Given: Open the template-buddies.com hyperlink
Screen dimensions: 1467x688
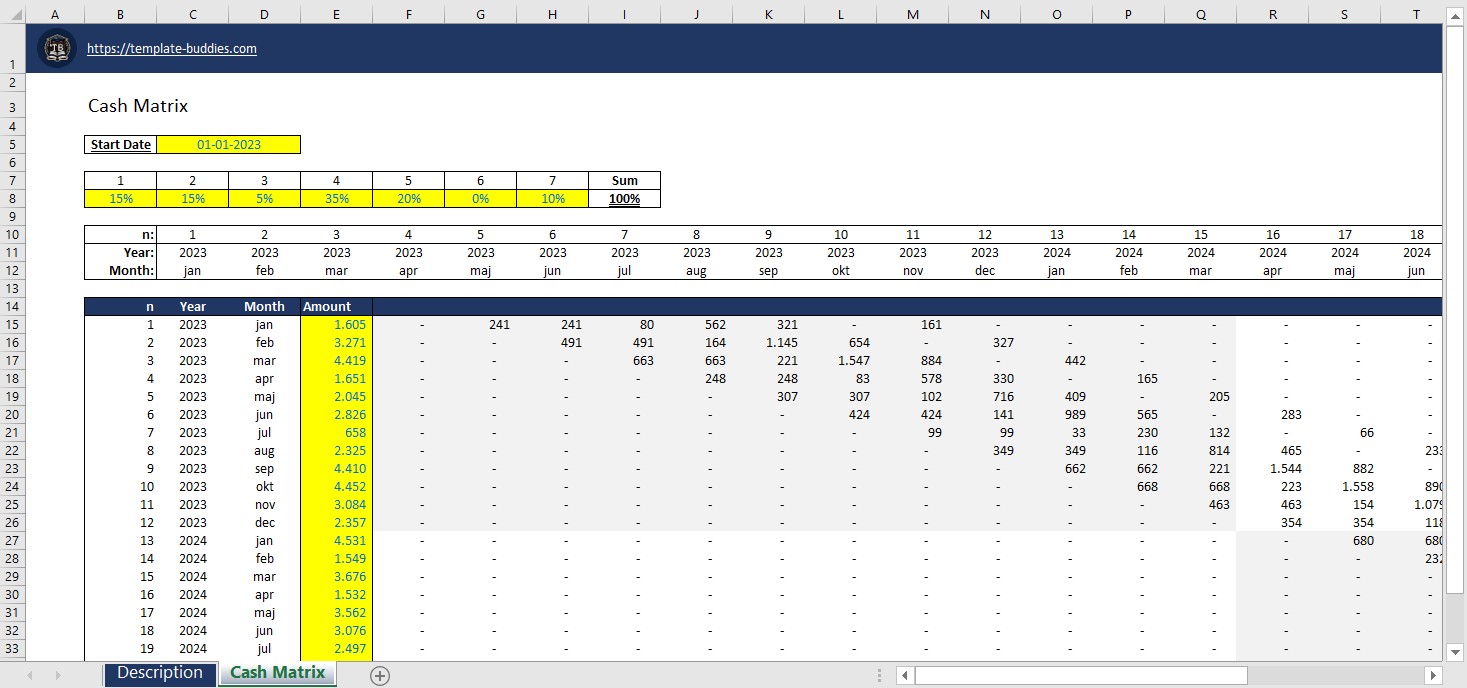Looking at the screenshot, I should coord(172,48).
